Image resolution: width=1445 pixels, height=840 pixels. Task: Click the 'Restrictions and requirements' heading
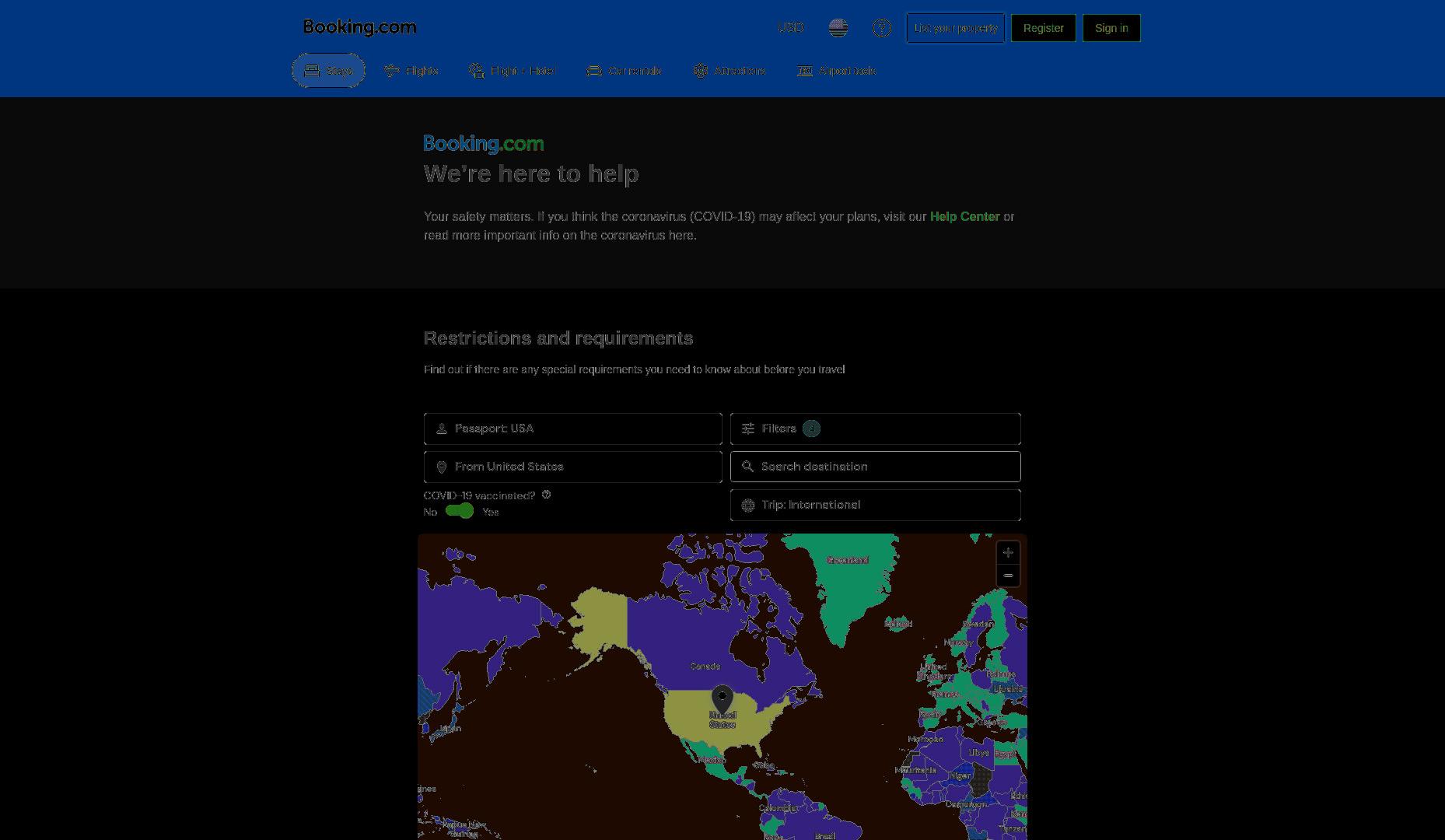[558, 338]
